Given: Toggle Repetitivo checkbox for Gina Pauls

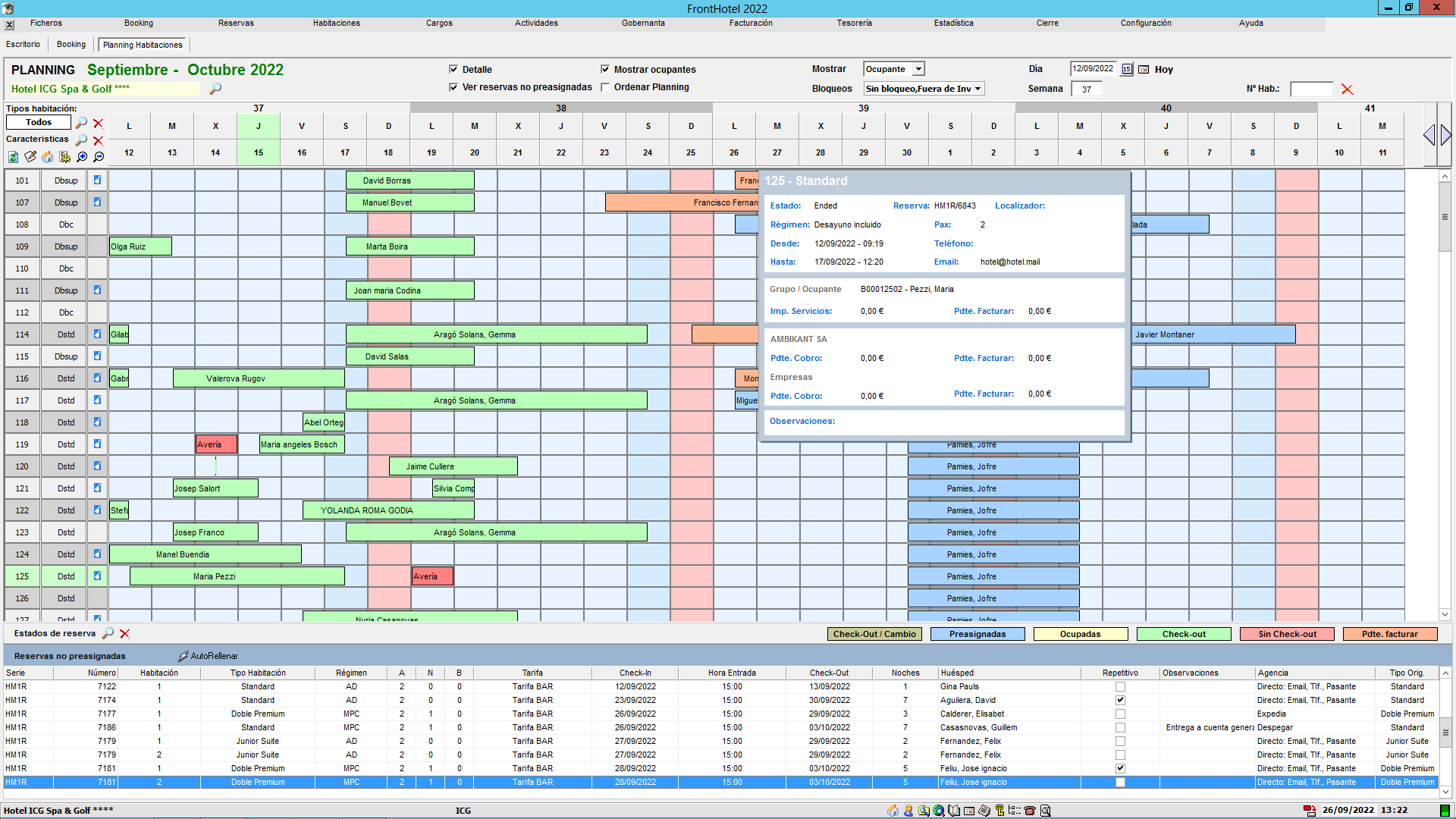Looking at the screenshot, I should (x=1120, y=687).
